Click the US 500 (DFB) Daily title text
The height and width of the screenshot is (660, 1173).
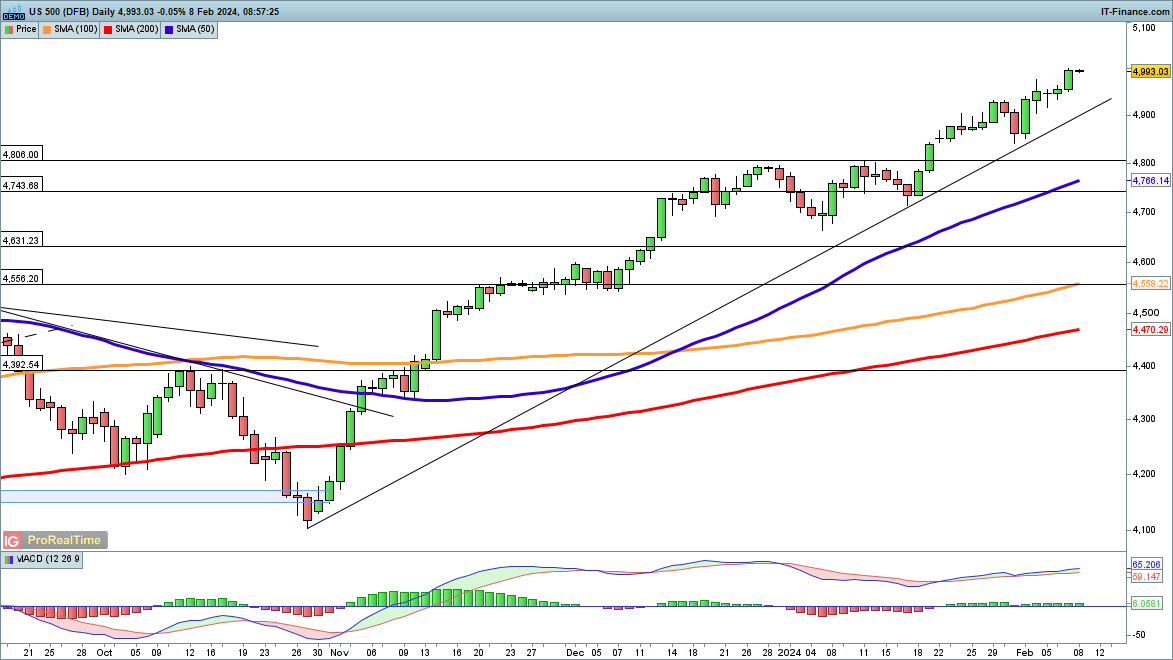[x=73, y=12]
